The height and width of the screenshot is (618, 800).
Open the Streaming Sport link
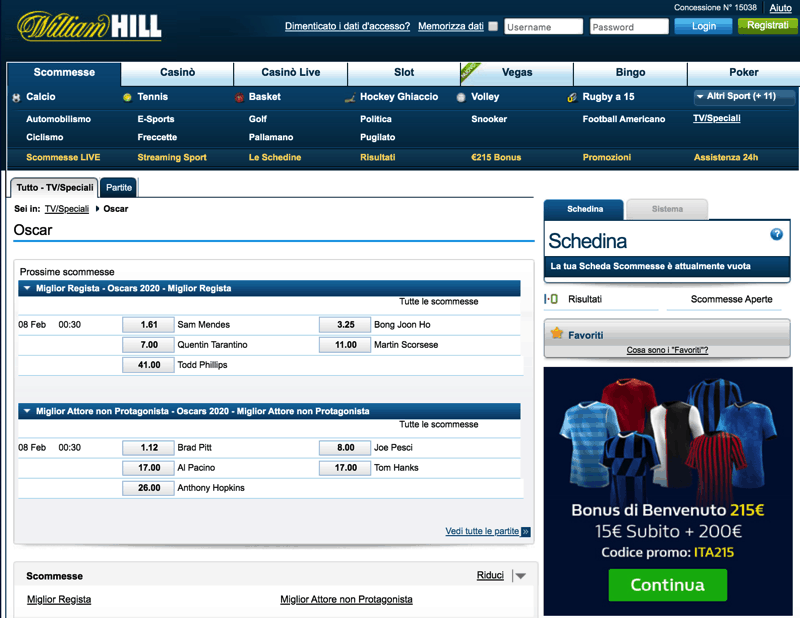(x=172, y=157)
